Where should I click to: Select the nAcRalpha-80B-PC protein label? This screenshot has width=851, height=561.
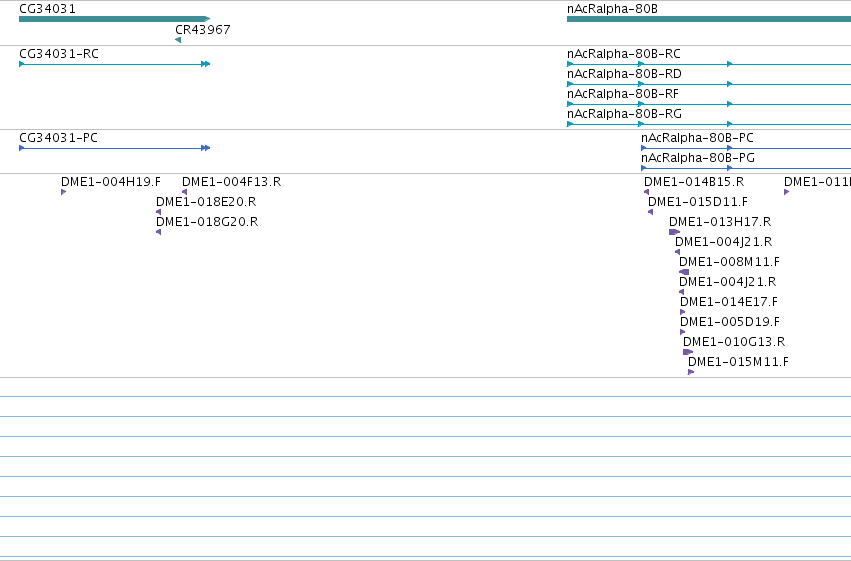click(697, 138)
